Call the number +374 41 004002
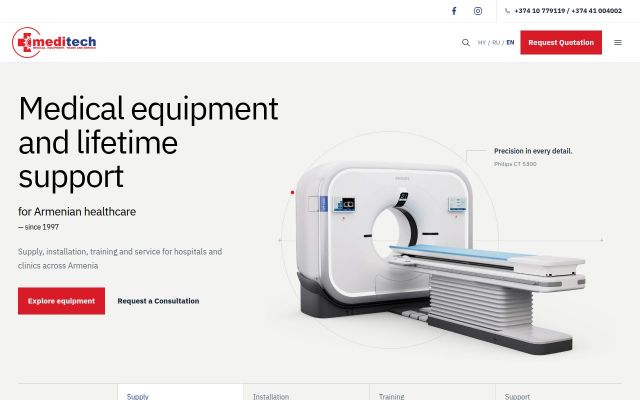Screen dimensions: 640x400 [x=596, y=11]
